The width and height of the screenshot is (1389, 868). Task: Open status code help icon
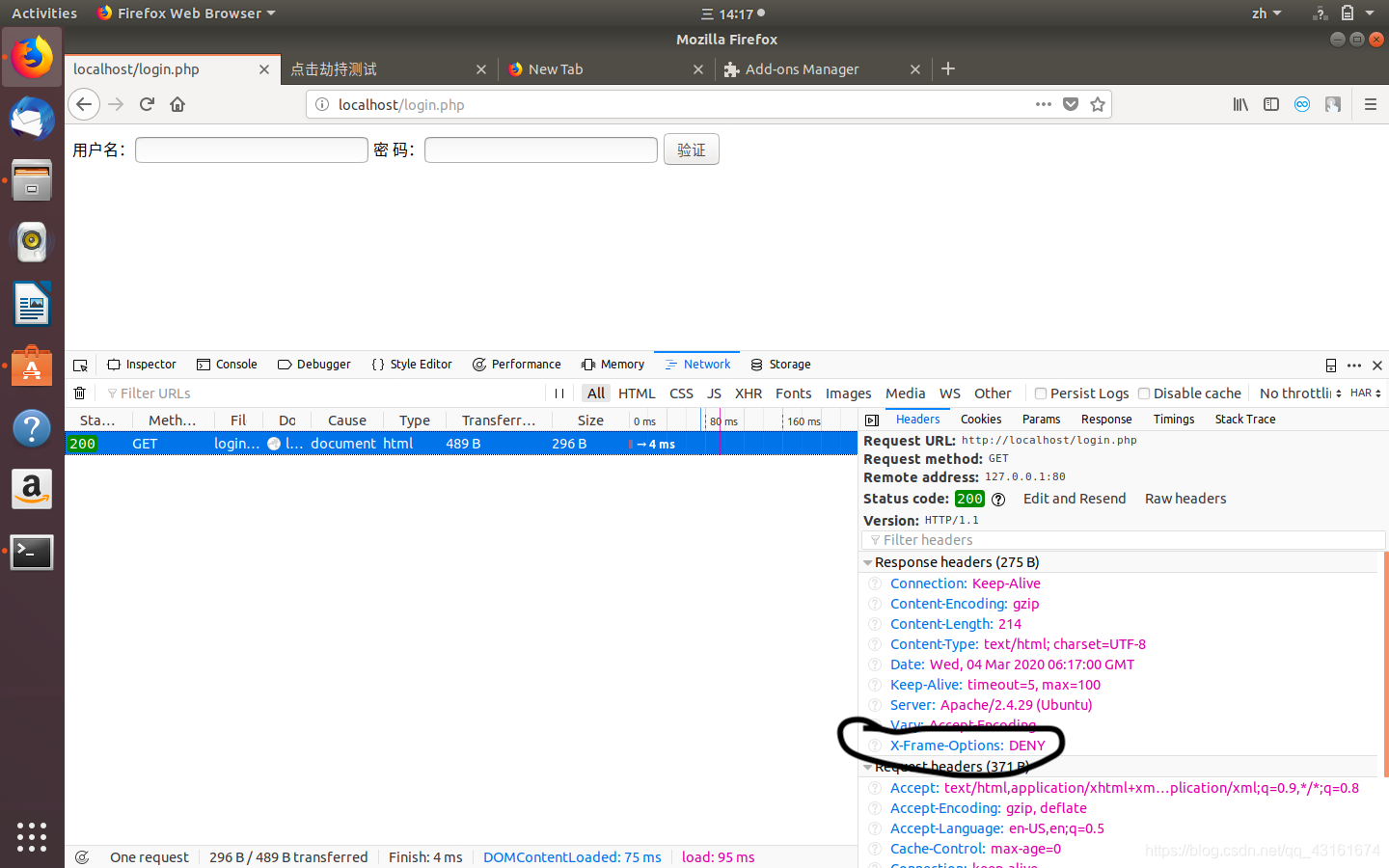pyautogui.click(x=998, y=499)
